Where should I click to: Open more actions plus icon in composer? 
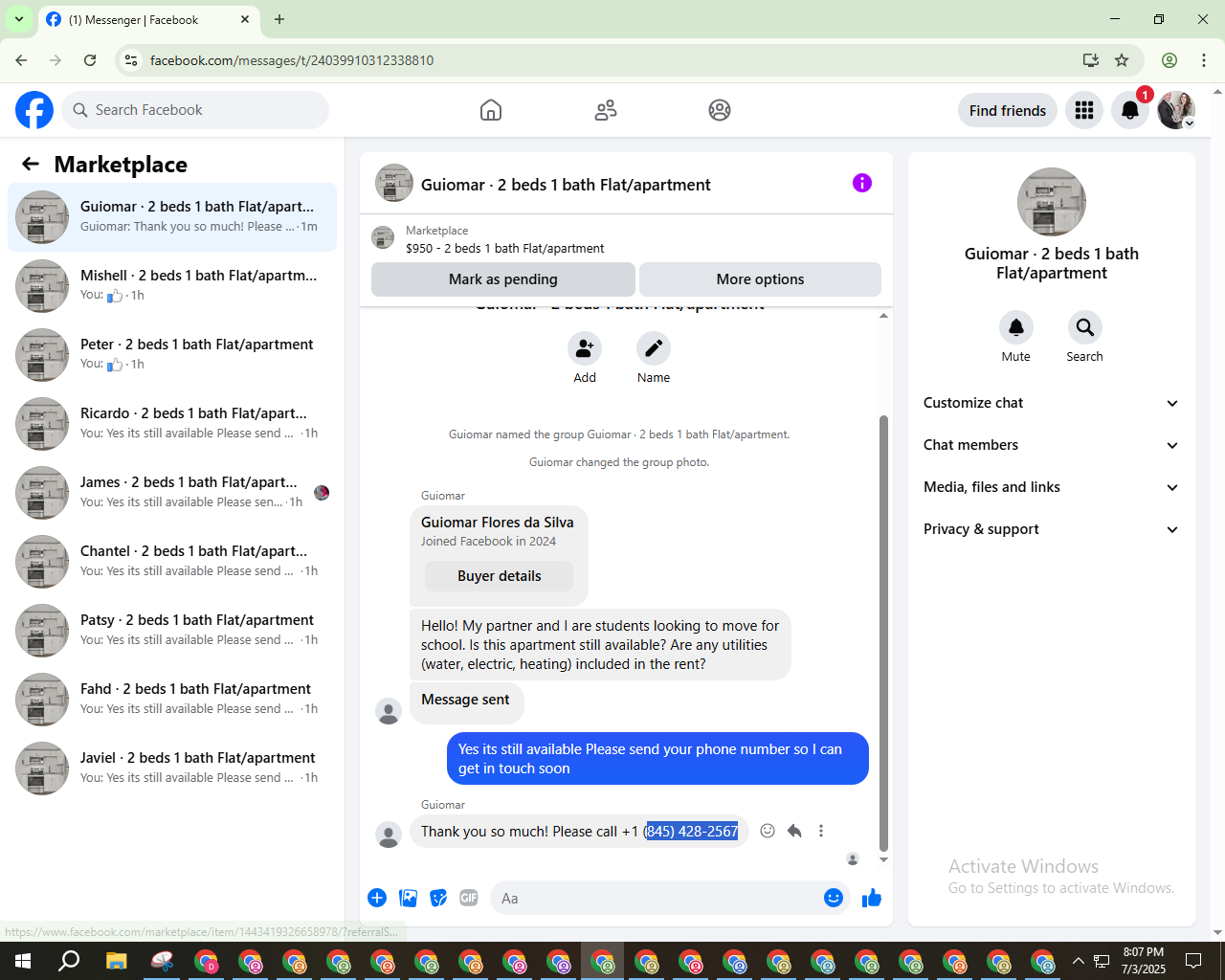point(377,898)
